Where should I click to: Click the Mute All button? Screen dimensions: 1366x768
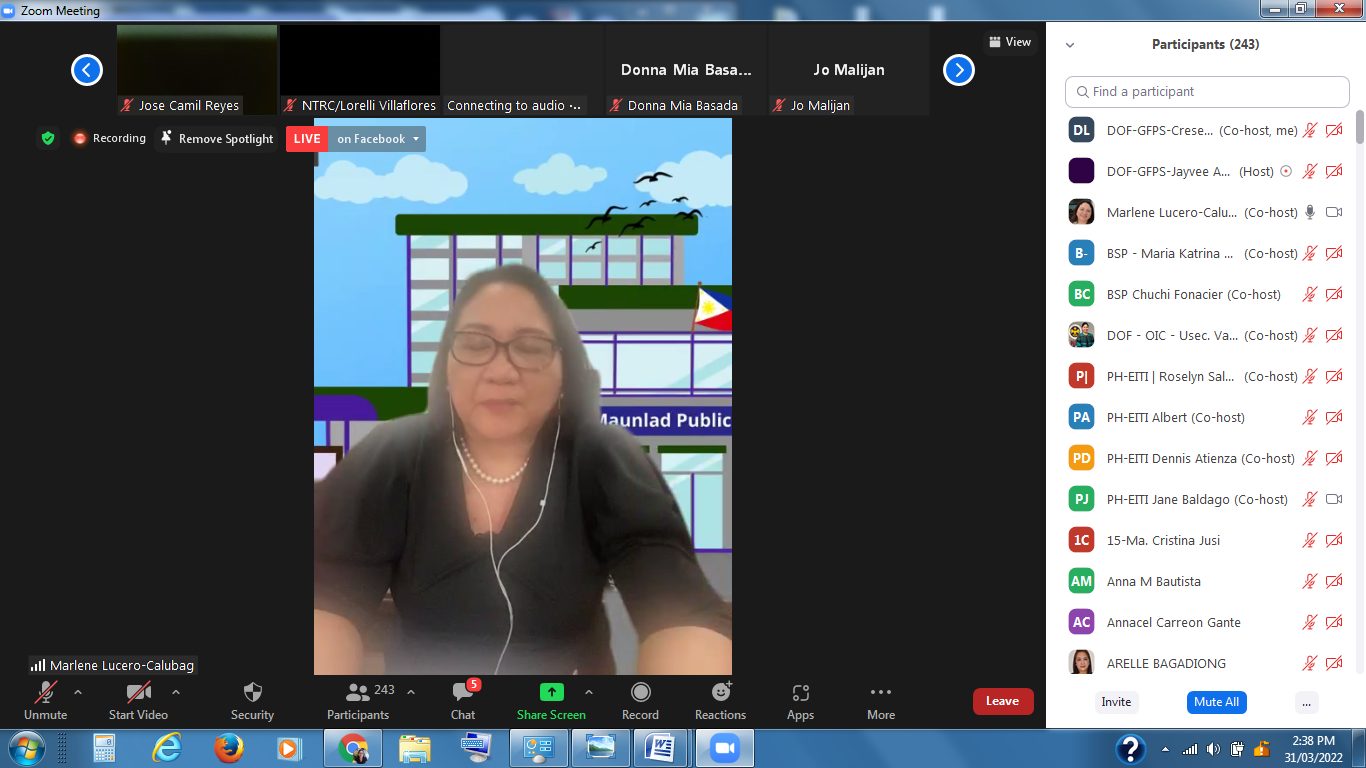coord(1217,702)
